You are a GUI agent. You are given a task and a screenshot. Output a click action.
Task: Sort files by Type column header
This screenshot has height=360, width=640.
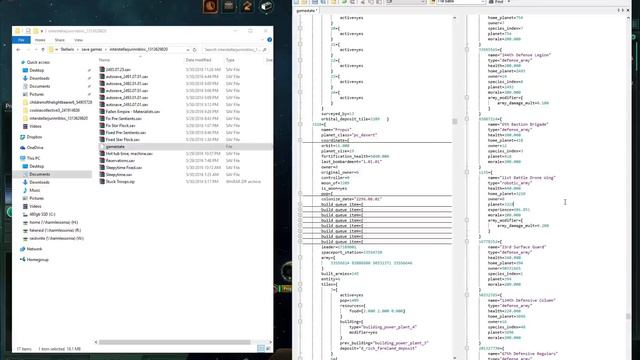(x=230, y=60)
